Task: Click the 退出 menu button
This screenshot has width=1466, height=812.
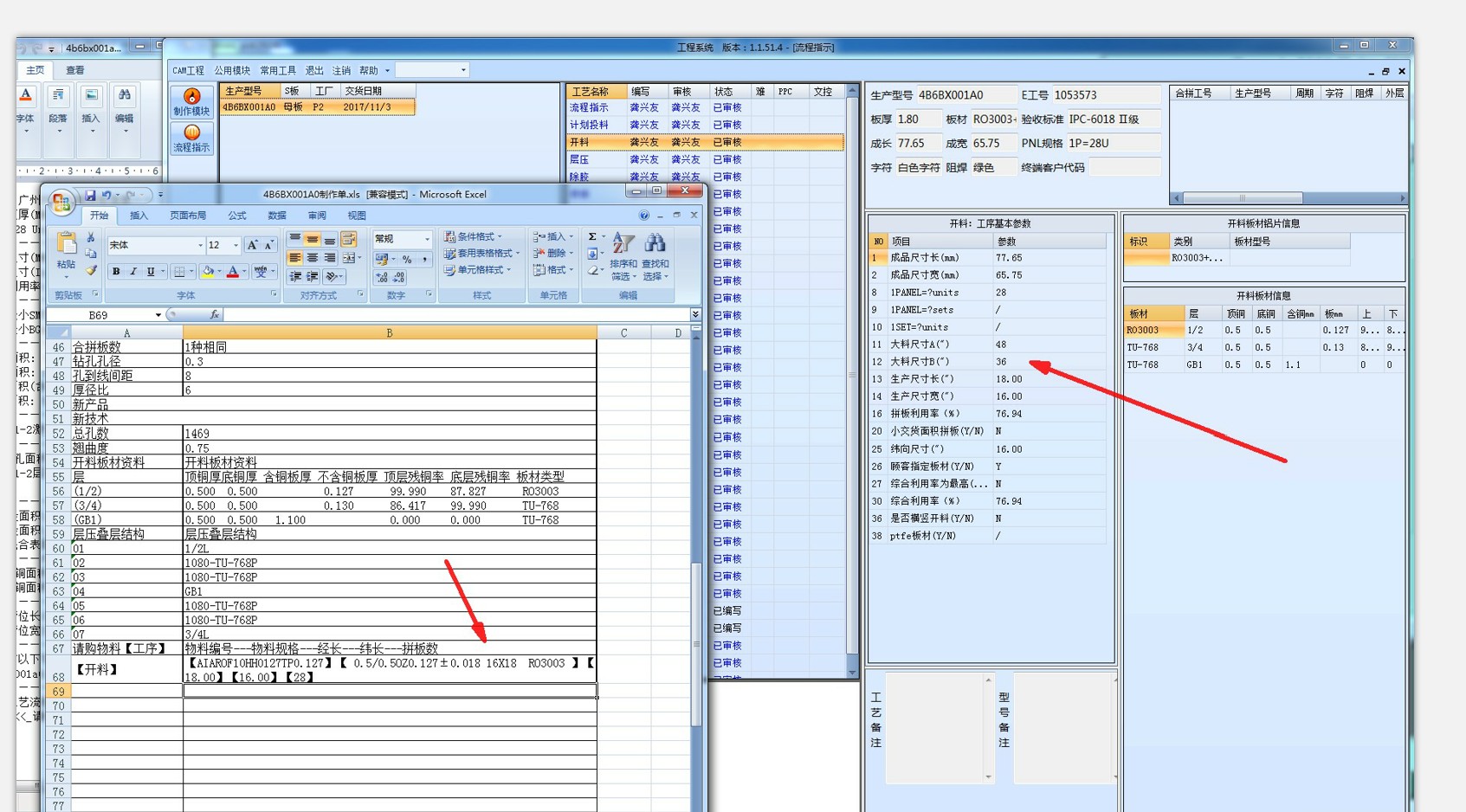Action: 314,70
